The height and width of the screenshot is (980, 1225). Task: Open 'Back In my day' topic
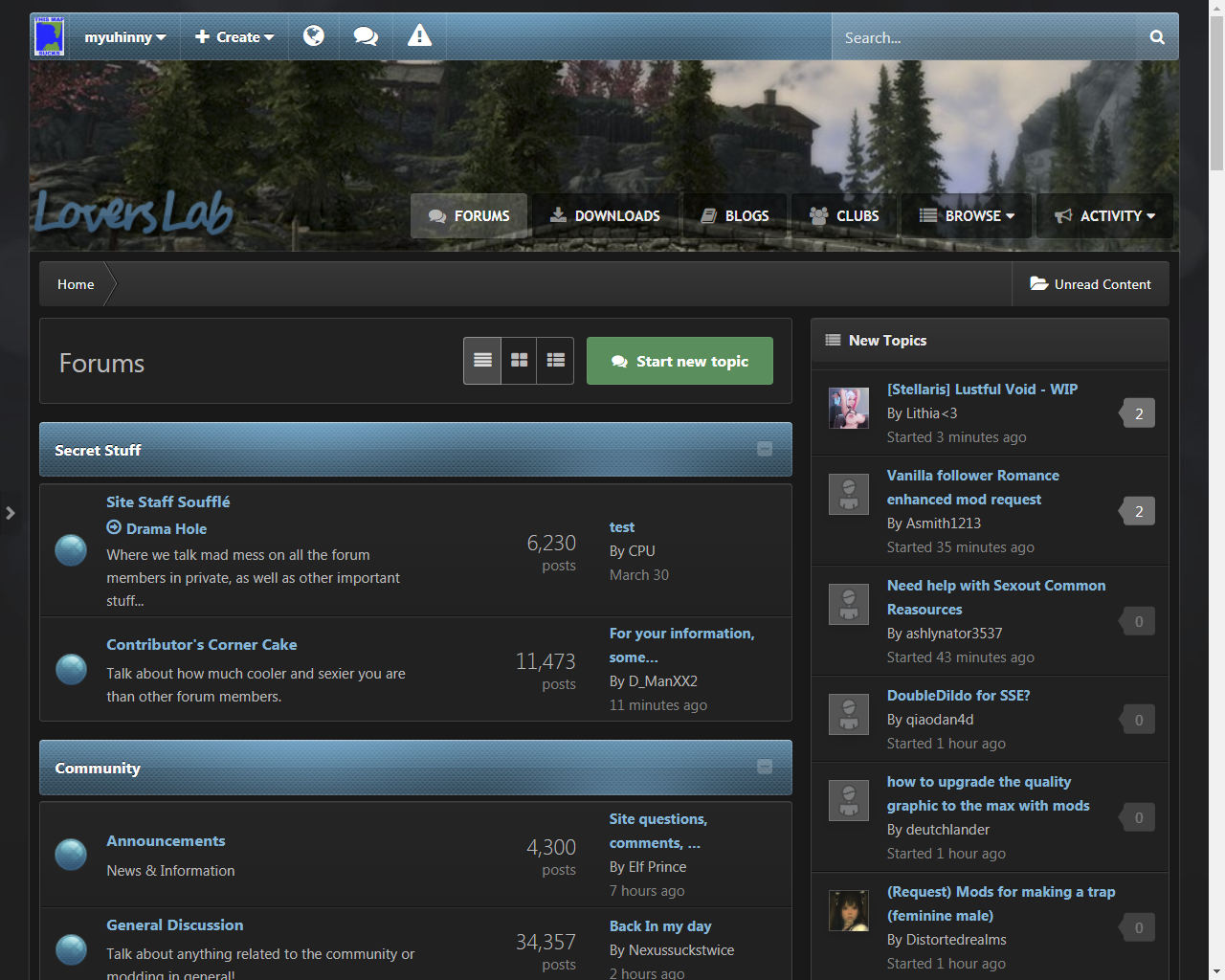[660, 925]
